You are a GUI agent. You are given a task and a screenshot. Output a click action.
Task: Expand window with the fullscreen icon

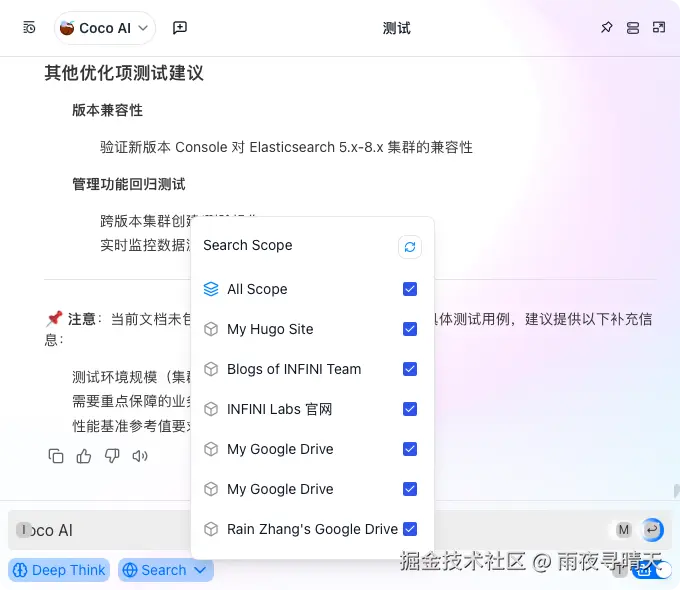pyautogui.click(x=659, y=28)
